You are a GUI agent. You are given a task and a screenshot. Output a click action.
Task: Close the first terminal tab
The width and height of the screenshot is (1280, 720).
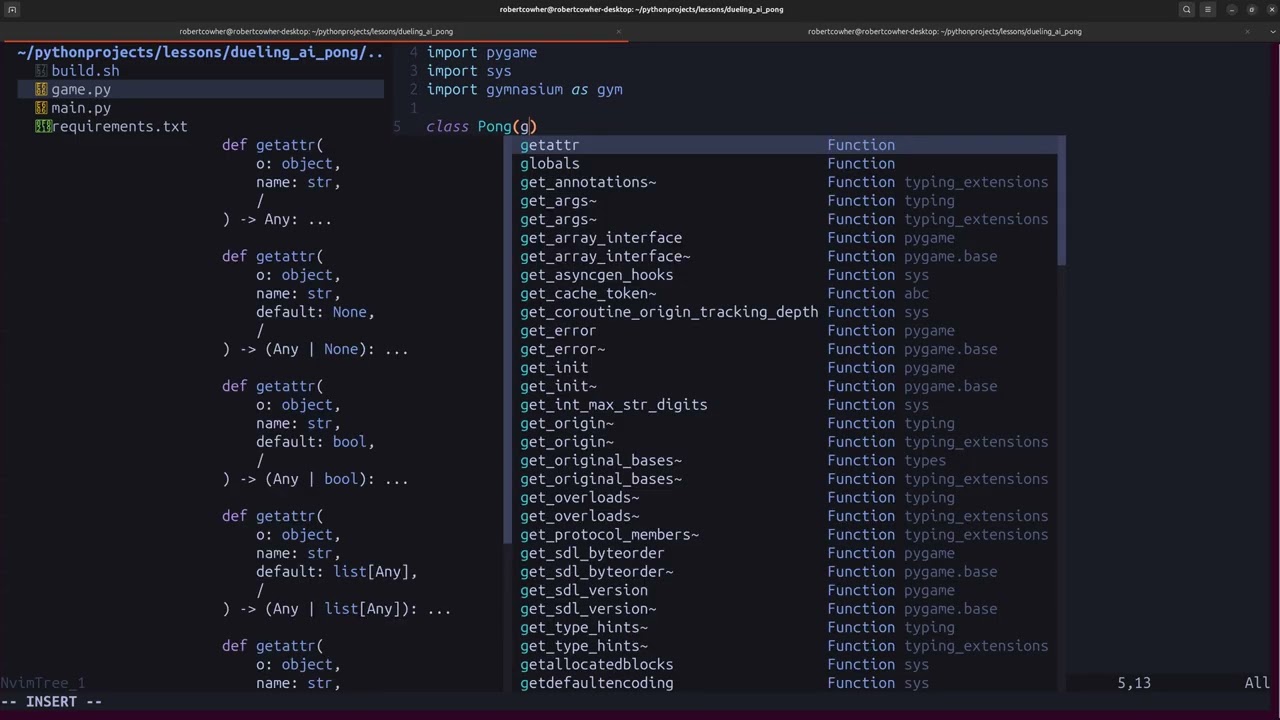coord(619,31)
